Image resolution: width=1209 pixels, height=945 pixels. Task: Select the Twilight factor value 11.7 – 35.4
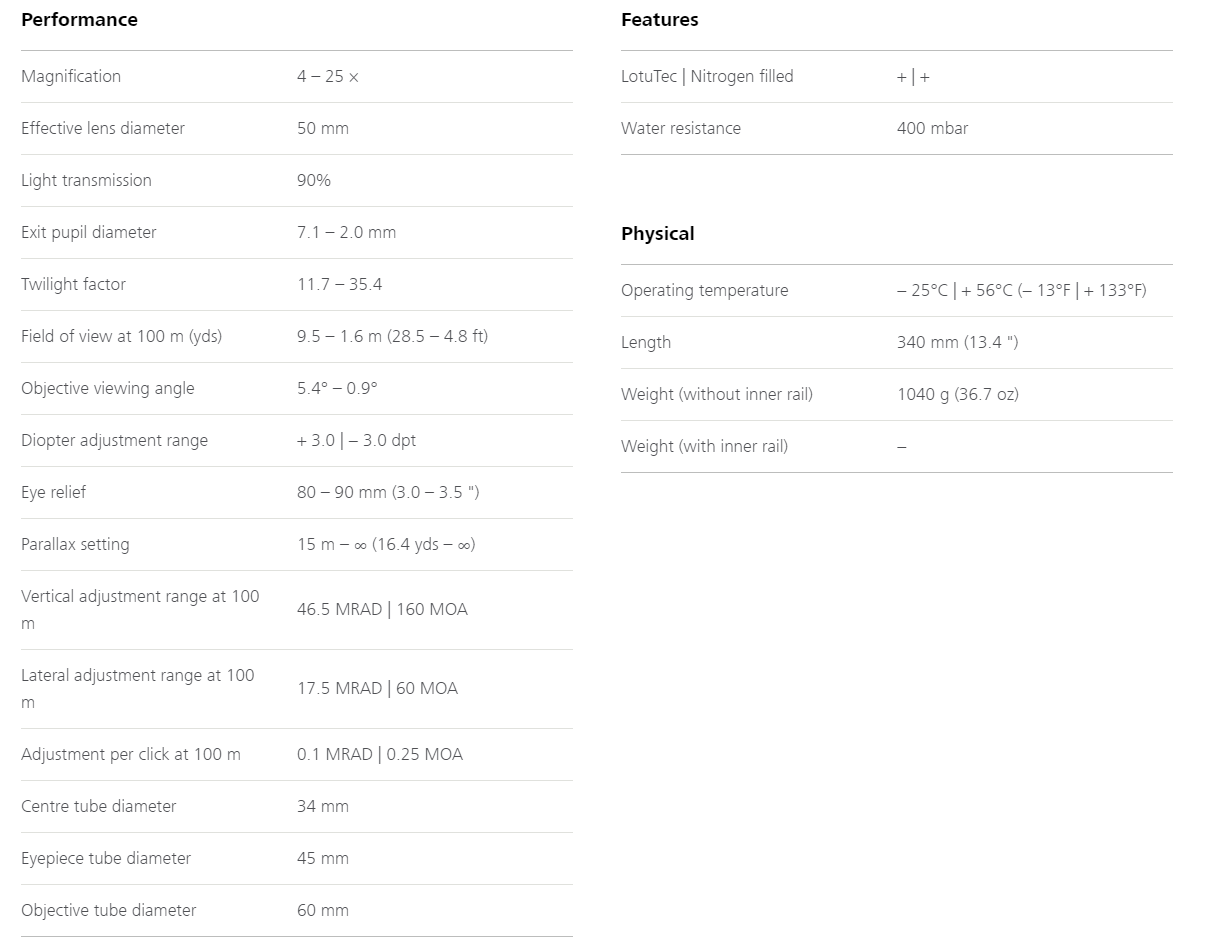pos(340,285)
